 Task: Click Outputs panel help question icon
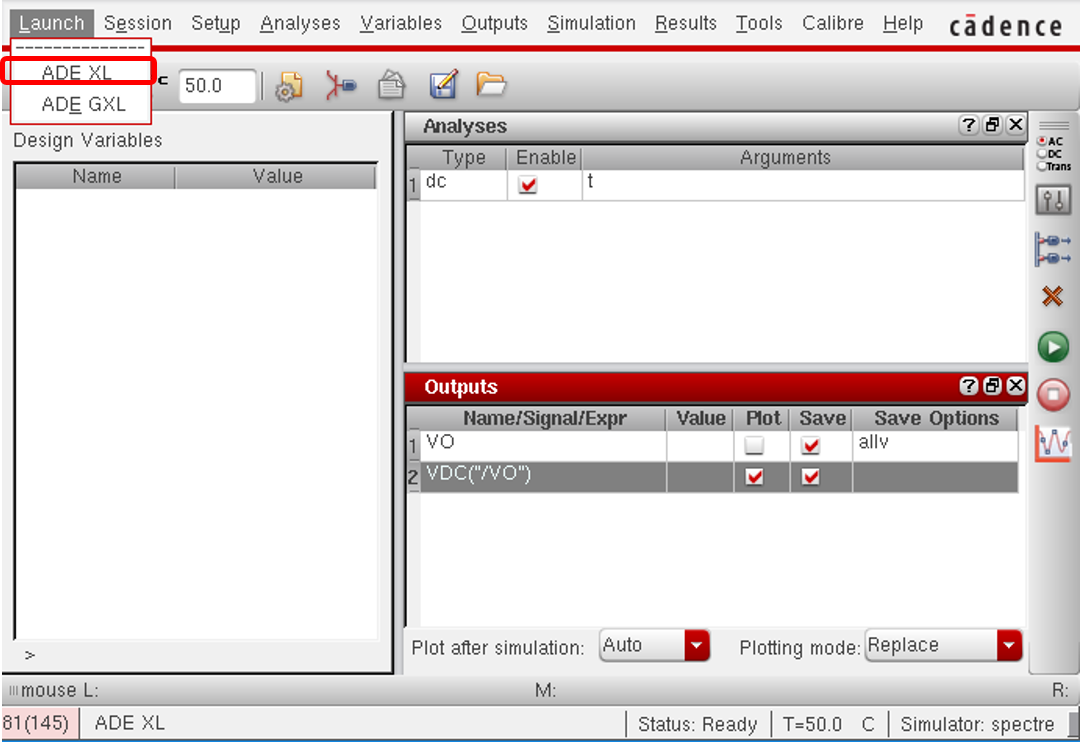pos(969,386)
